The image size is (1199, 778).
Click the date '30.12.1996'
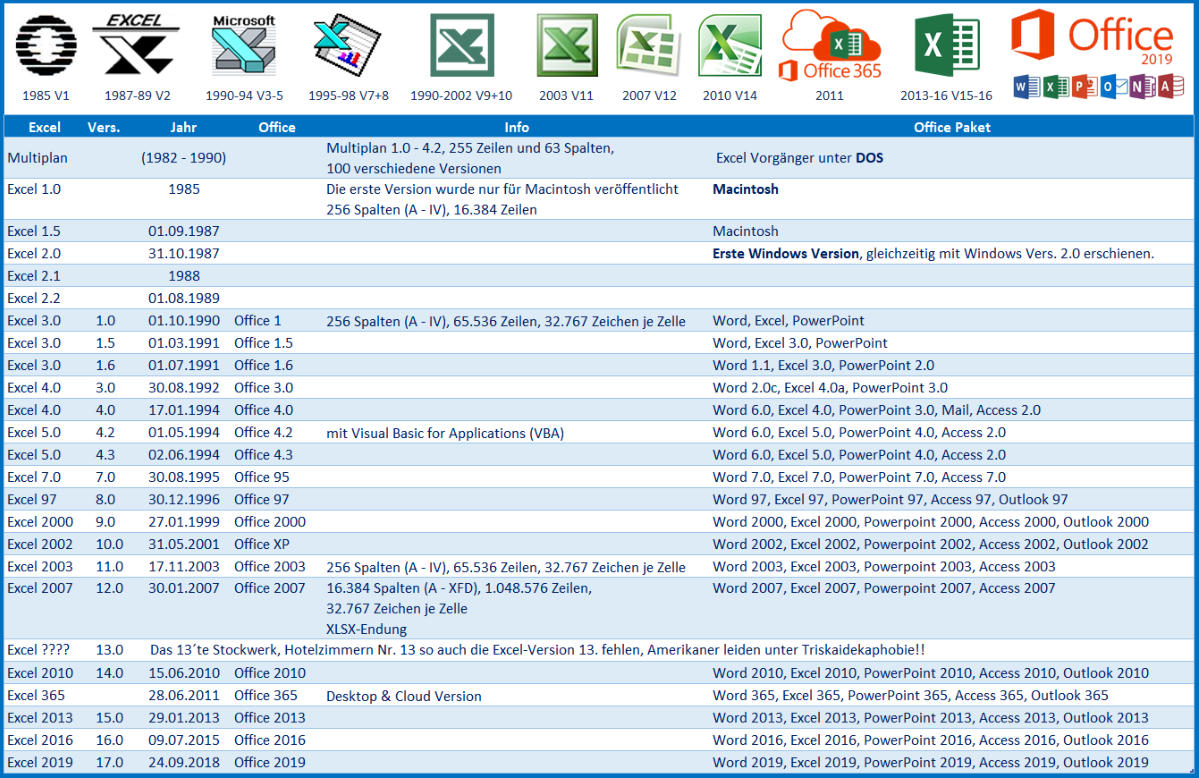tap(184, 499)
